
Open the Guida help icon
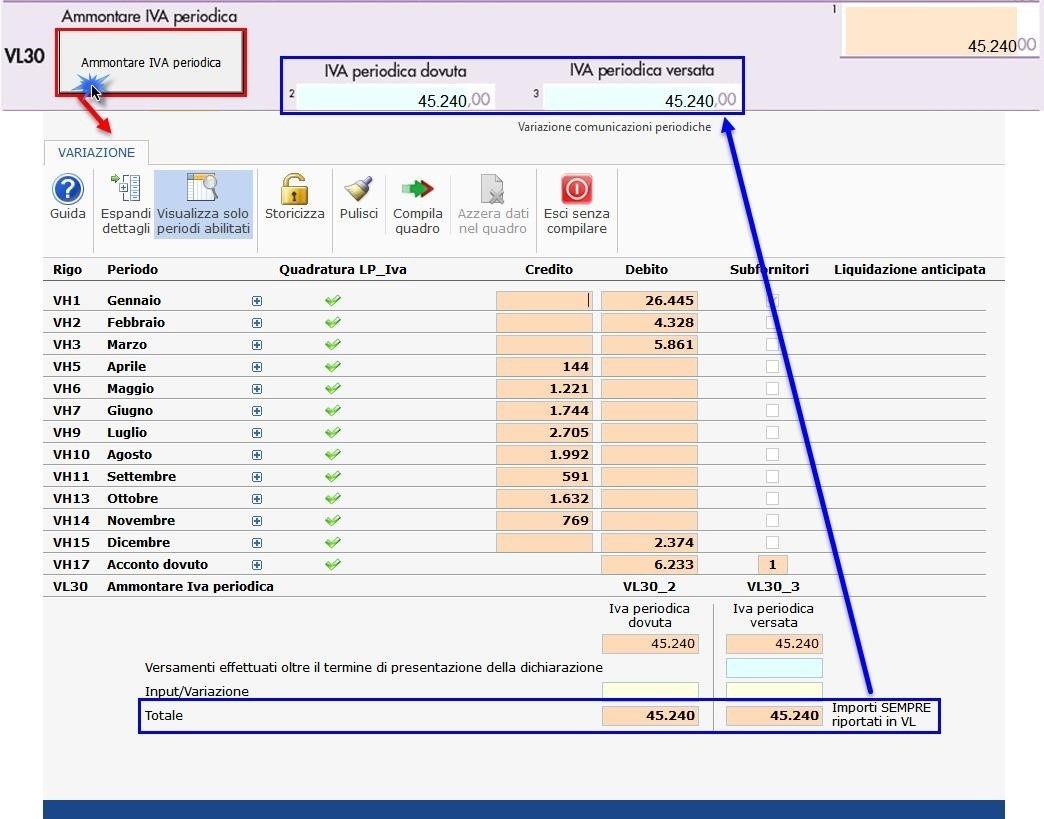(68, 189)
